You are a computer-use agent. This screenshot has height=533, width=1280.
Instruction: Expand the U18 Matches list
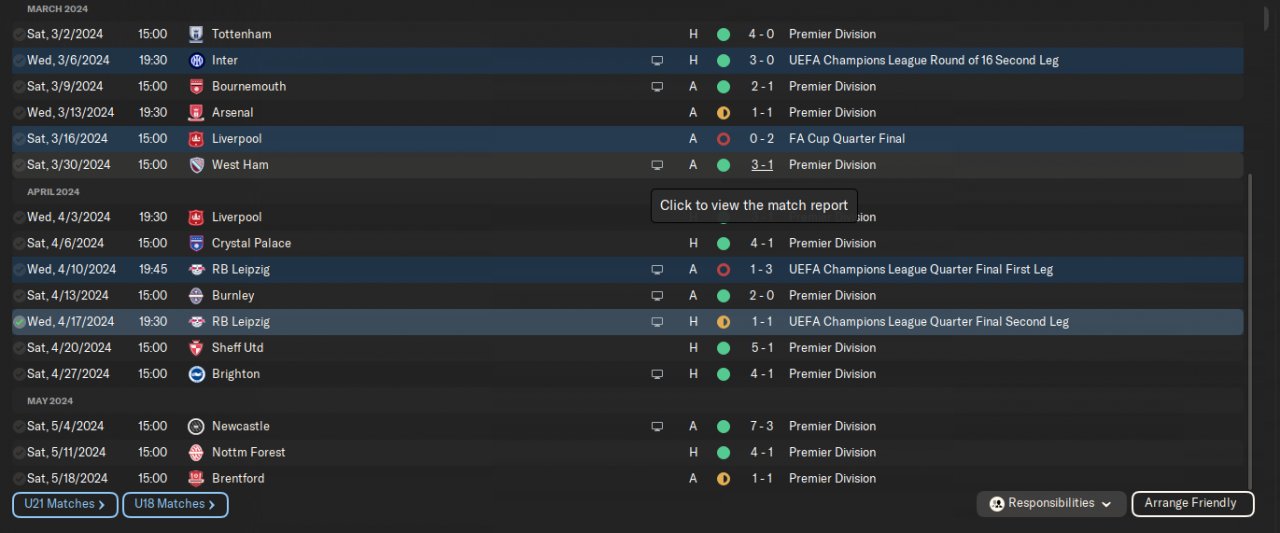tap(175, 505)
